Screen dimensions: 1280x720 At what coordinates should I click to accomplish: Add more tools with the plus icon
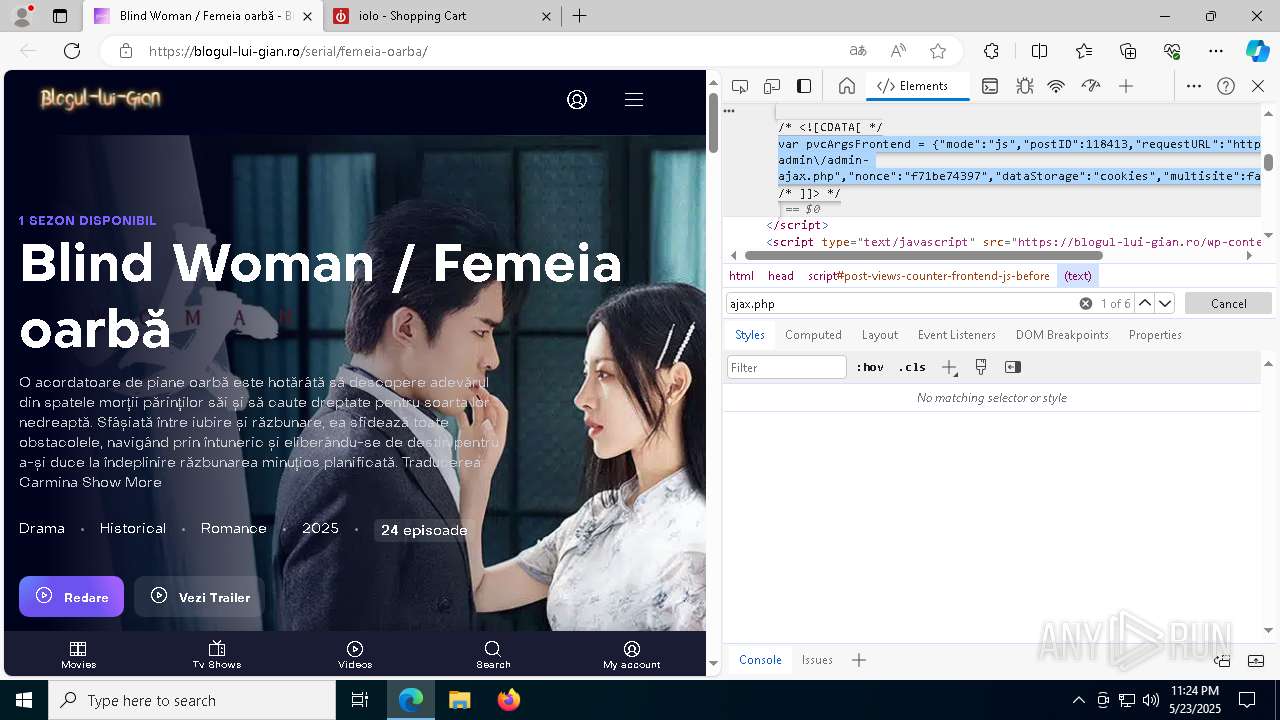[1126, 86]
